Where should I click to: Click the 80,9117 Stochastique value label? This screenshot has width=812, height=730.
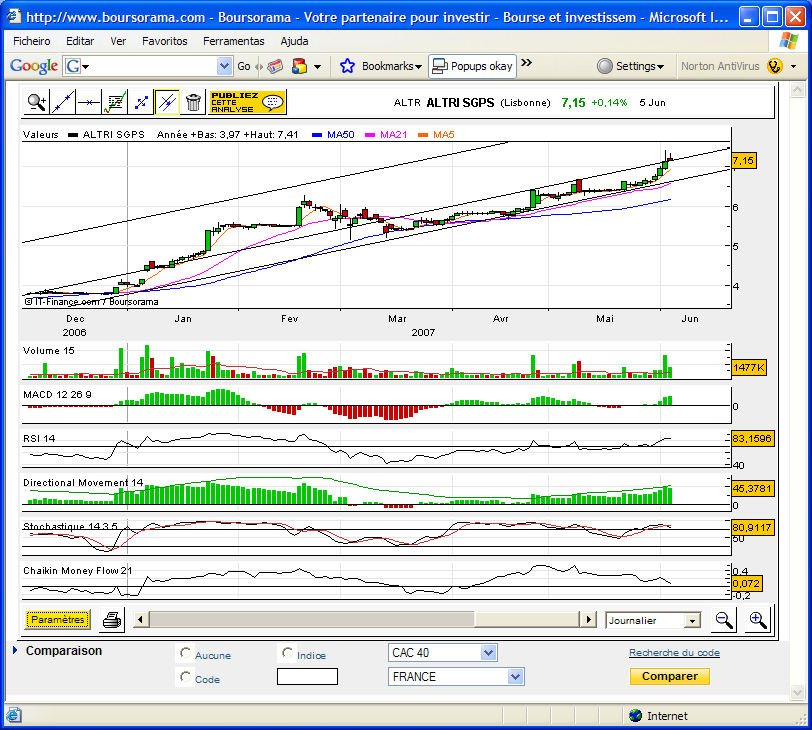click(752, 528)
